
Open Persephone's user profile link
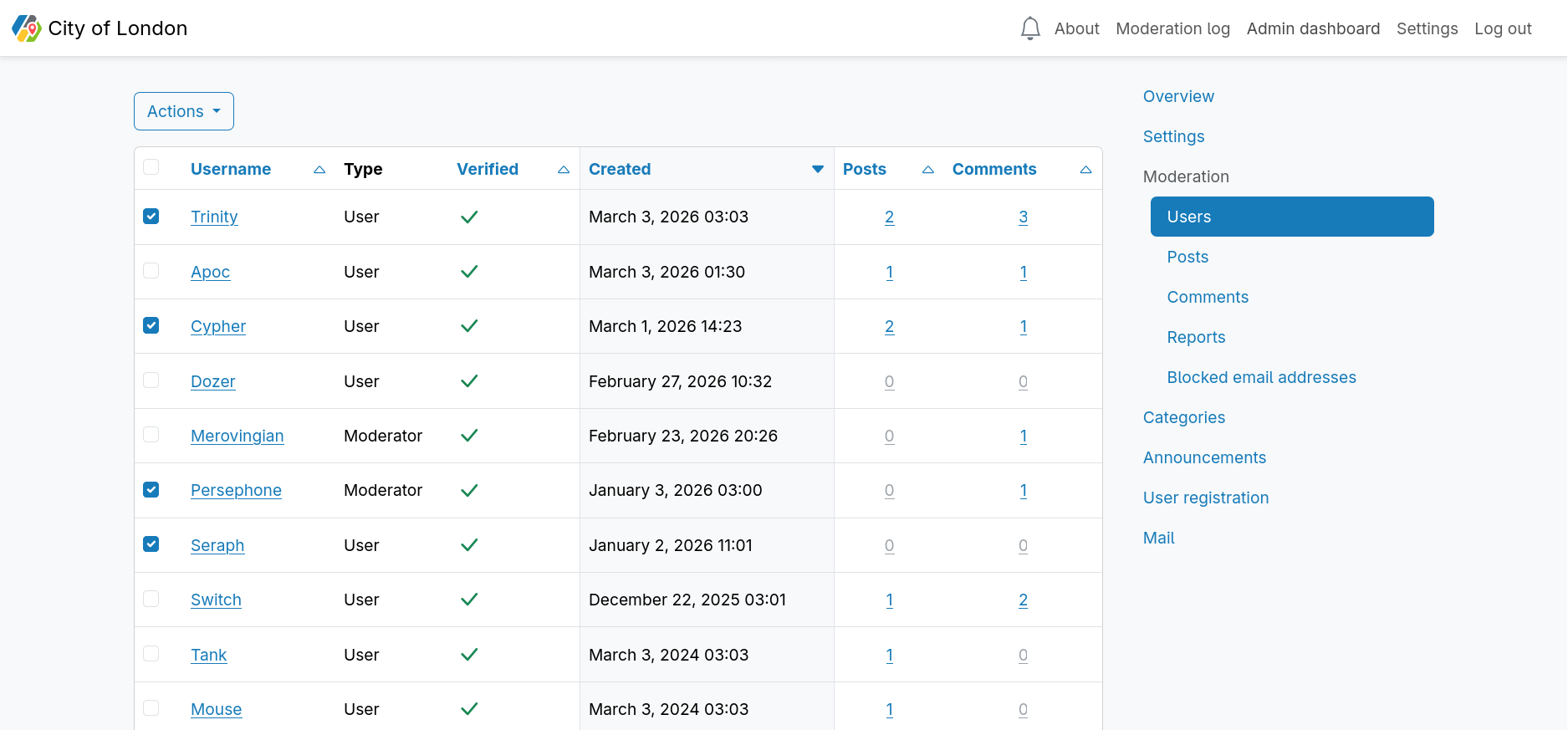coord(236,490)
